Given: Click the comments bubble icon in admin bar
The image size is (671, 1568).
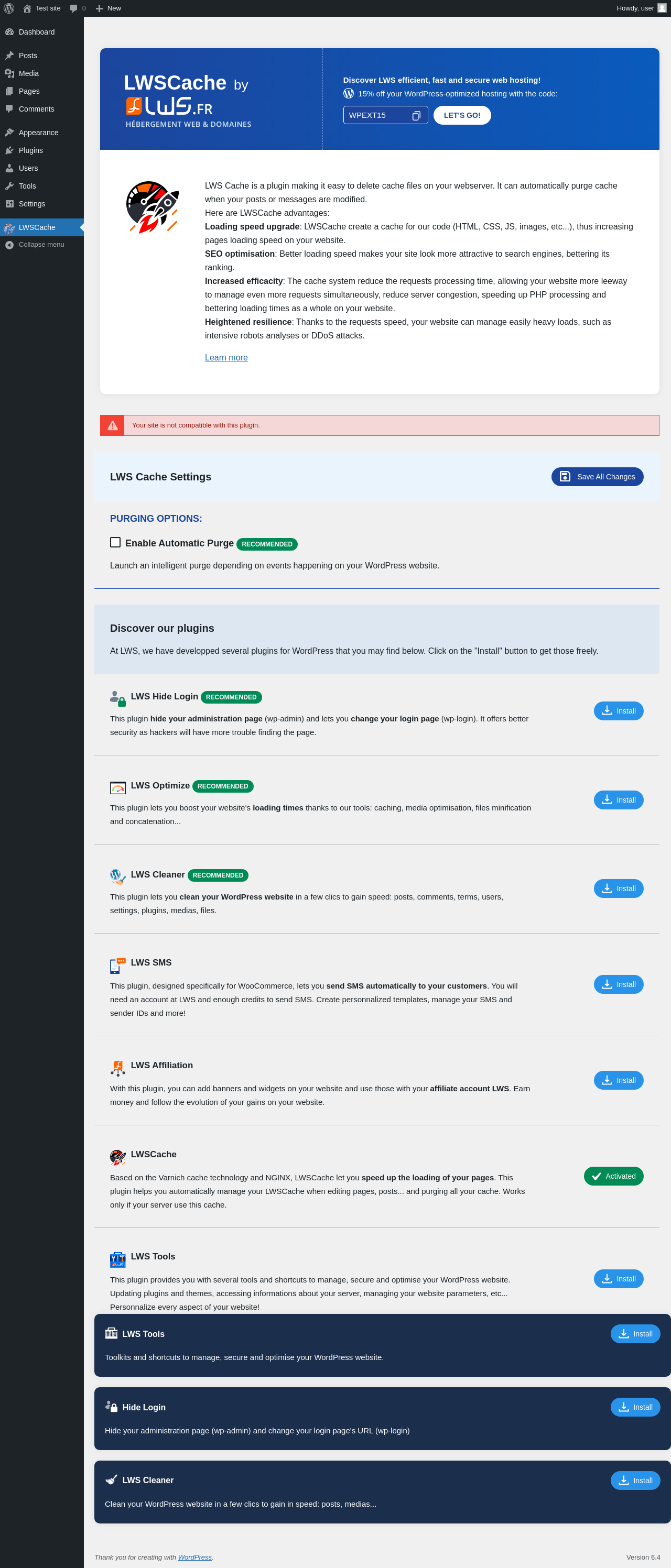Looking at the screenshot, I should tap(74, 8).
